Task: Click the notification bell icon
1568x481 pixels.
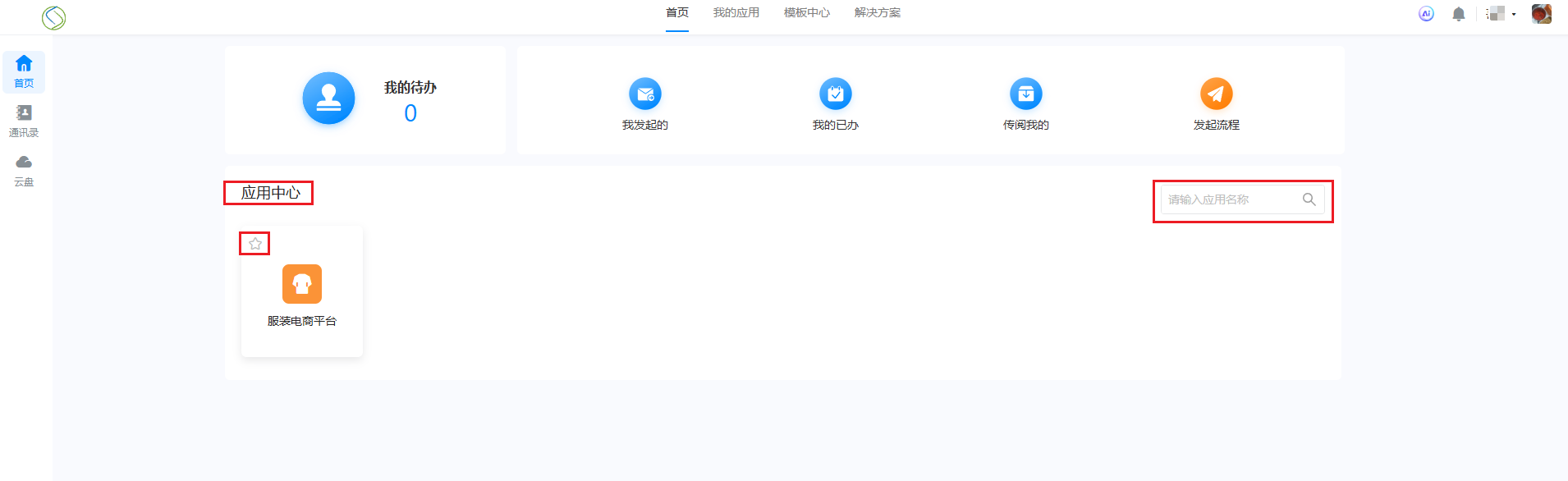Action: click(x=1458, y=14)
